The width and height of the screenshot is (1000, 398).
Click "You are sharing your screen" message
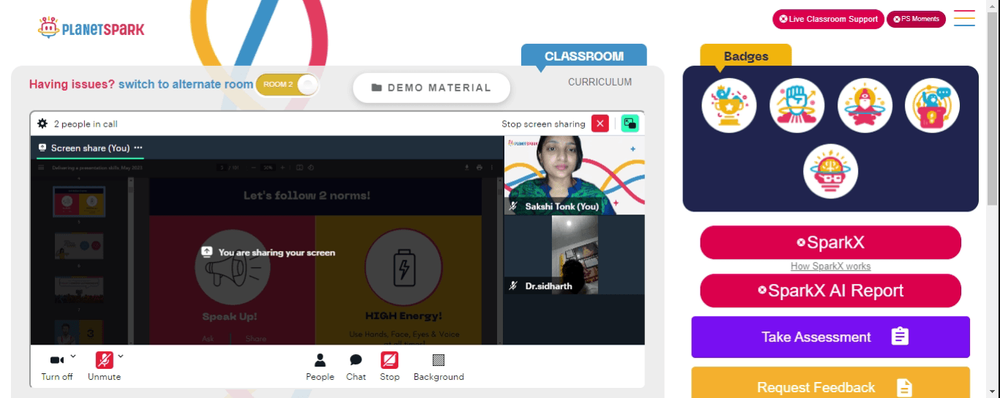(277, 253)
